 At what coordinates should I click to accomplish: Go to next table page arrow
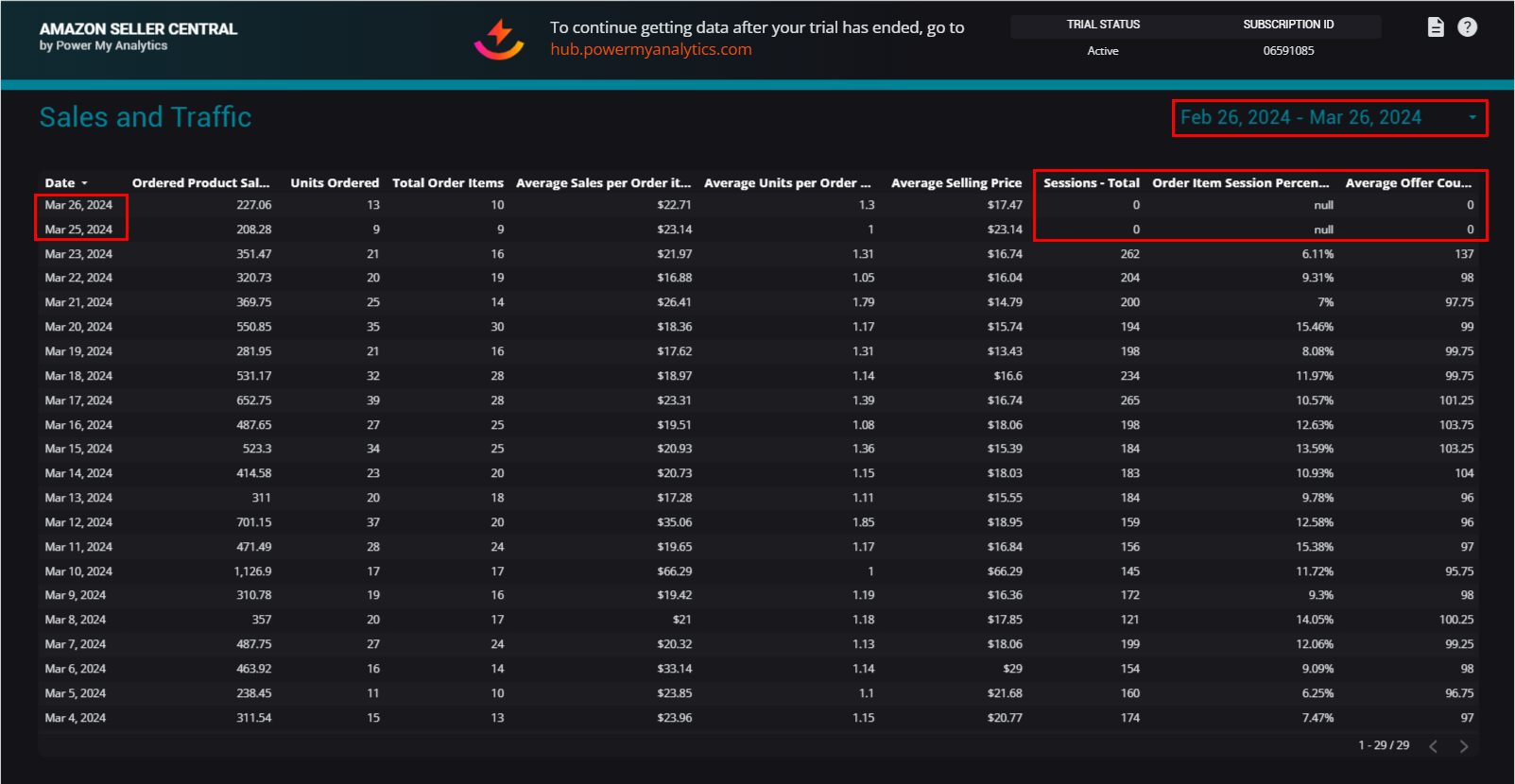tap(1463, 746)
